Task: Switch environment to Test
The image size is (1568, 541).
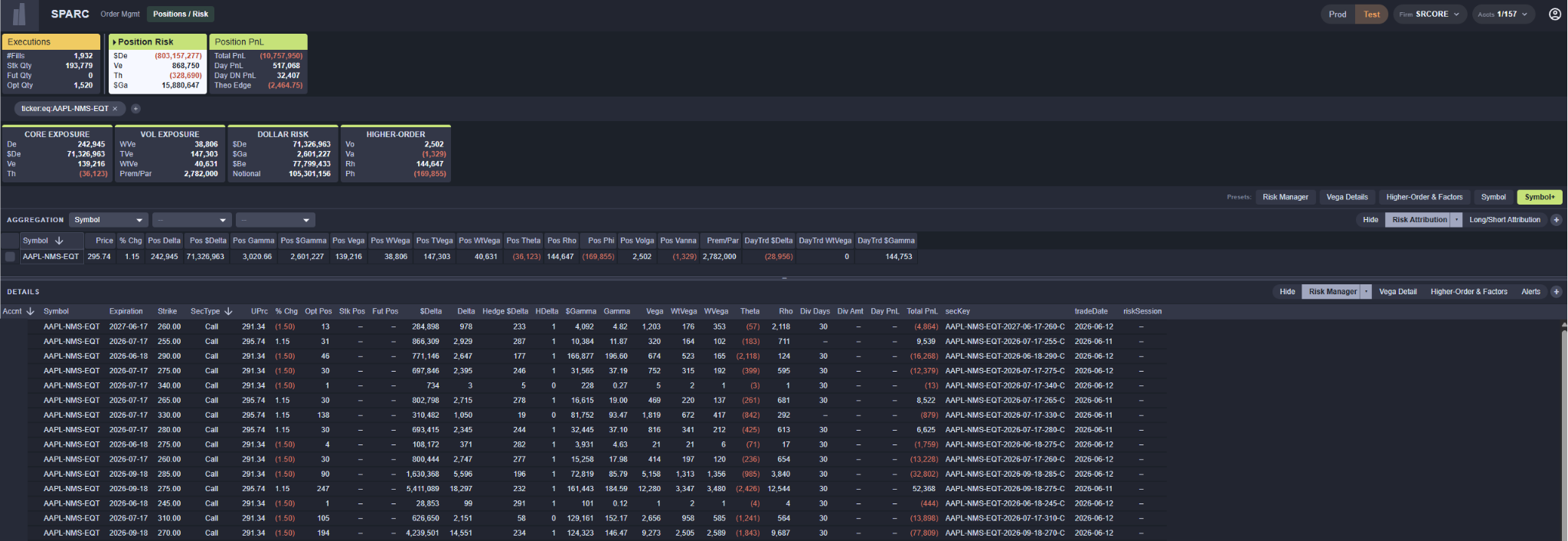Action: [1371, 14]
